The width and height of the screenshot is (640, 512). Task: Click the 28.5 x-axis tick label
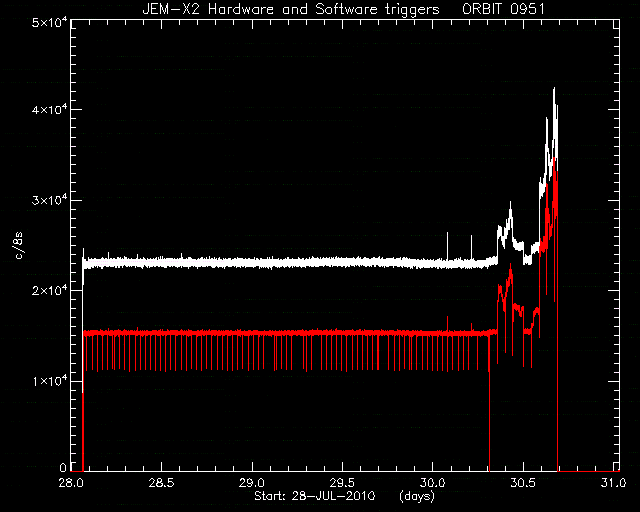tap(162, 483)
